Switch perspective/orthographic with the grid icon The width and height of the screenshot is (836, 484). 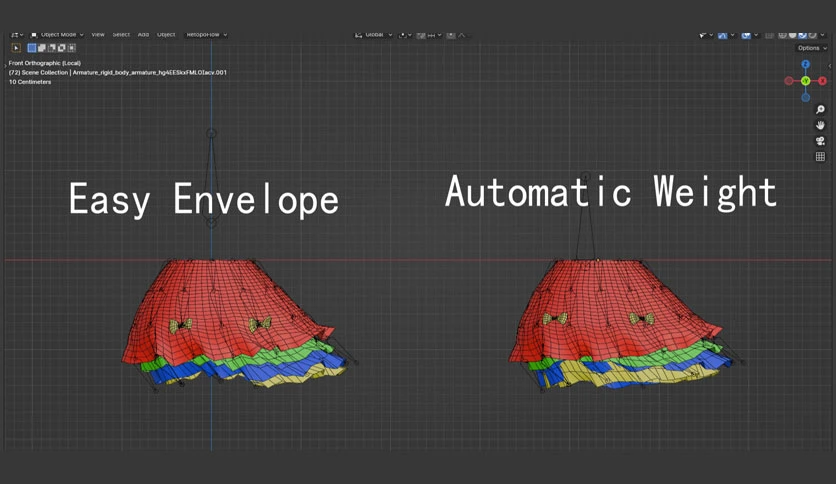[x=821, y=156]
